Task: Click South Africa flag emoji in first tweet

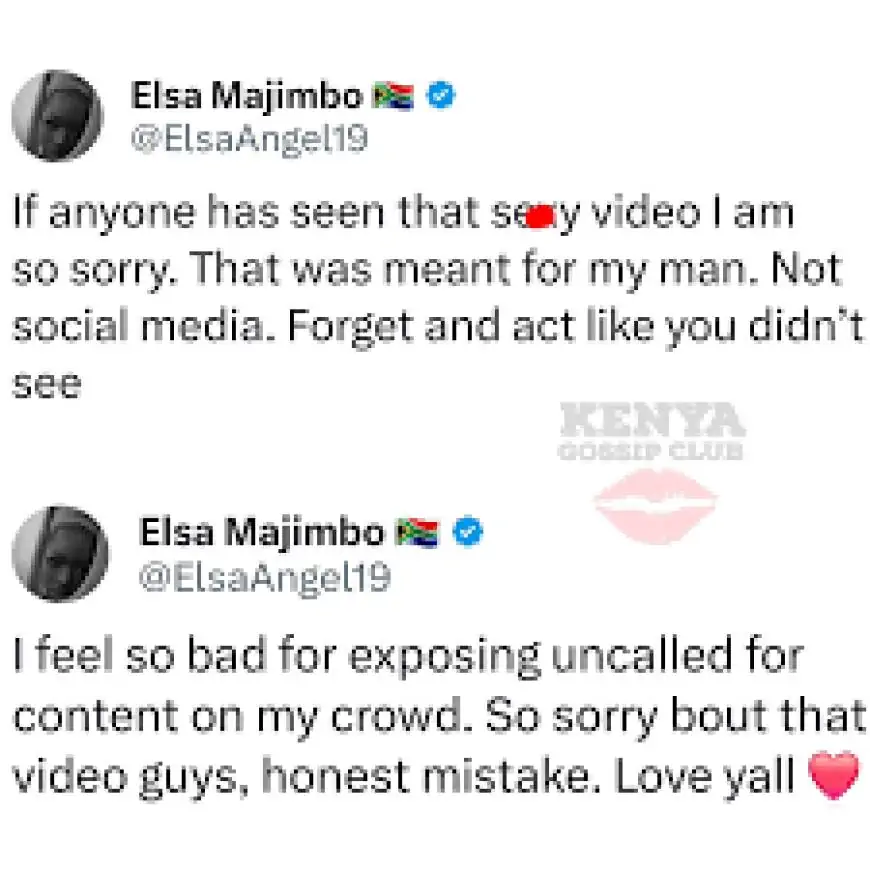Action: [x=393, y=96]
